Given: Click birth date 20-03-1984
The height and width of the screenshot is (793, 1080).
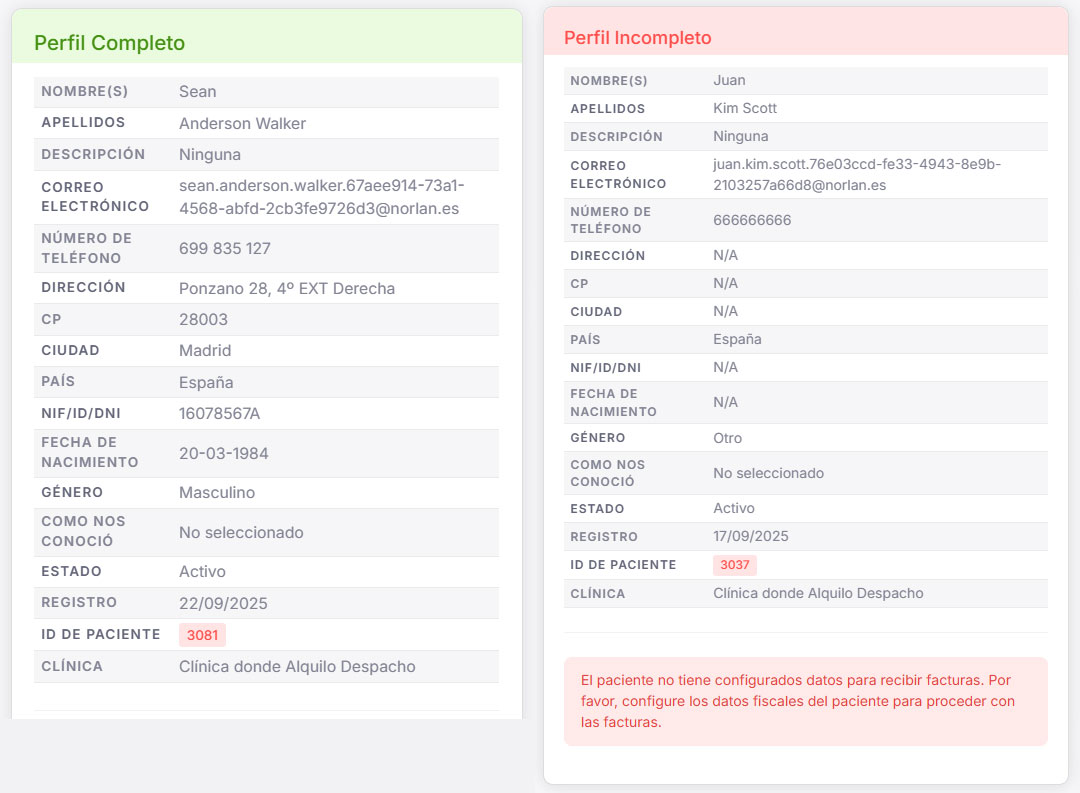Looking at the screenshot, I should [224, 453].
